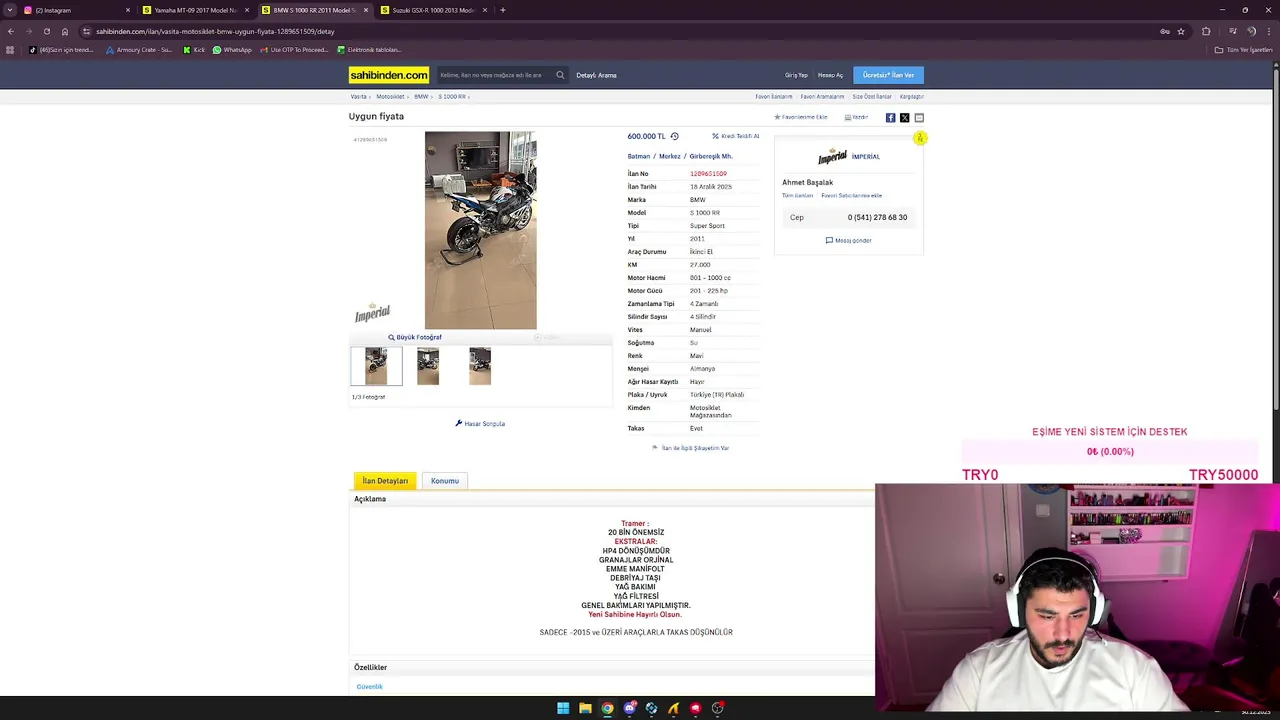Viewport: 1280px width, 720px height.
Task: Click Yazdır print link
Action: click(856, 117)
